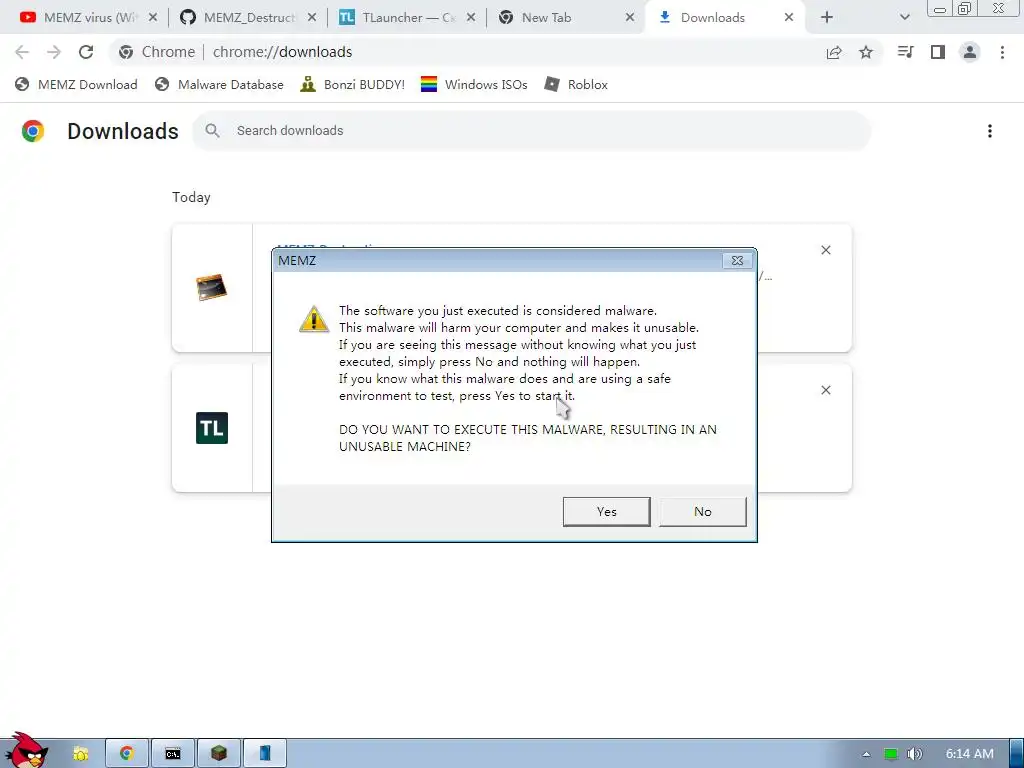Click the warning icon in MEMZ dialog
This screenshot has height=768, width=1024.
314,319
